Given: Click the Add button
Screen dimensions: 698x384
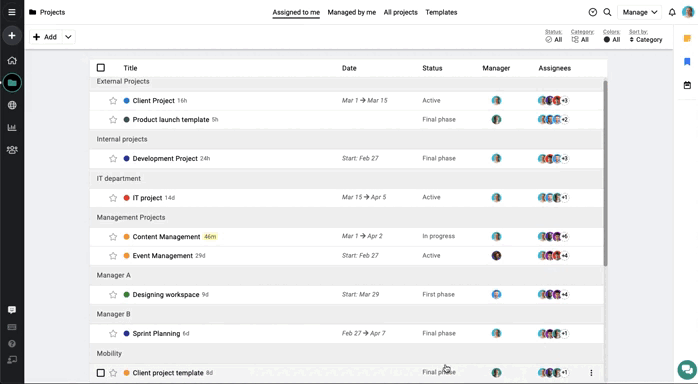Looking at the screenshot, I should pyautogui.click(x=45, y=37).
